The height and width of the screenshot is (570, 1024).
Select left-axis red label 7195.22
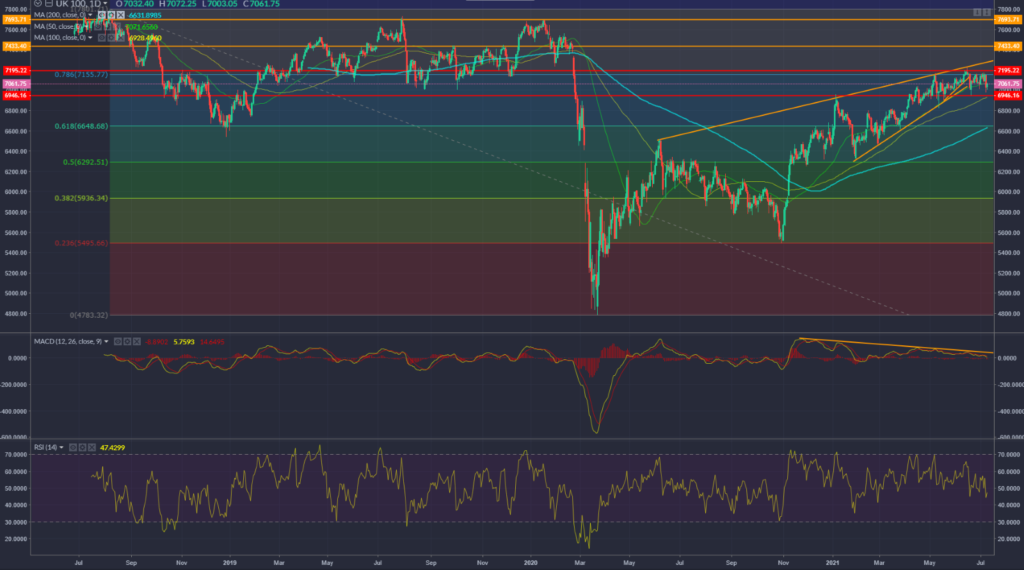(16, 71)
